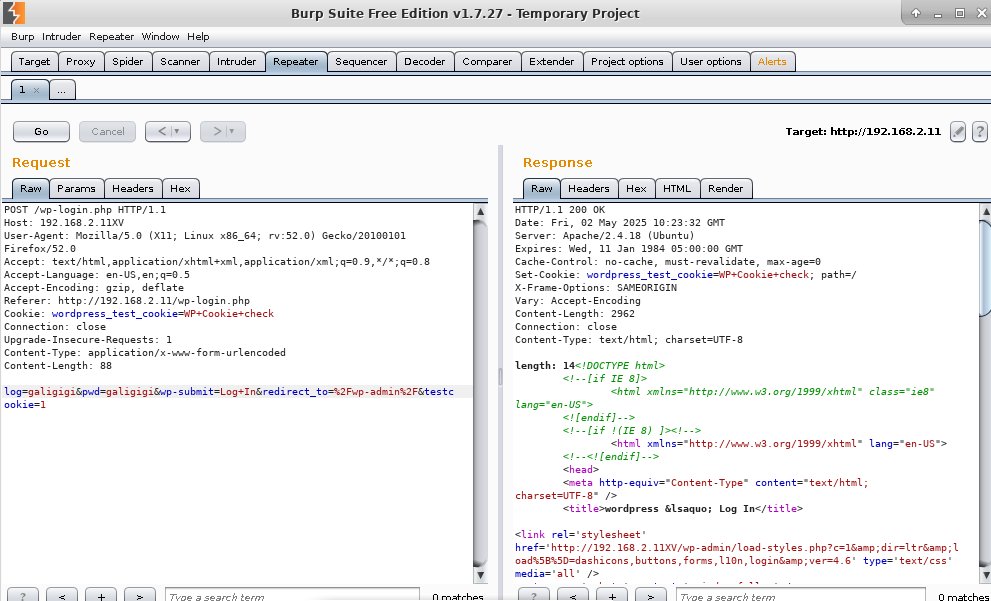Click the Host: 192.168.2.11XV header
Image resolution: width=991 pixels, height=601 pixels.
tap(64, 222)
